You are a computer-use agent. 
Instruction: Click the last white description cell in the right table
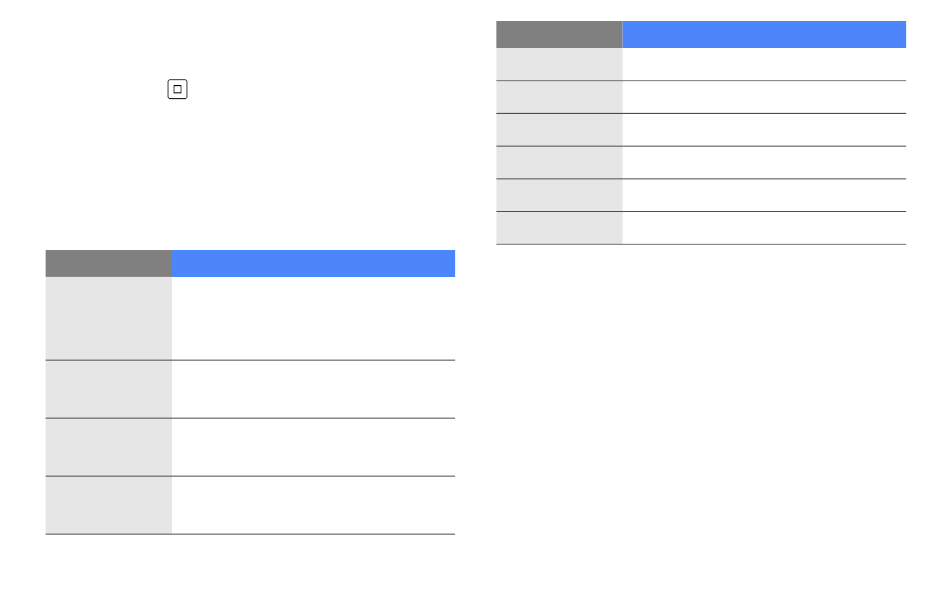[764, 228]
